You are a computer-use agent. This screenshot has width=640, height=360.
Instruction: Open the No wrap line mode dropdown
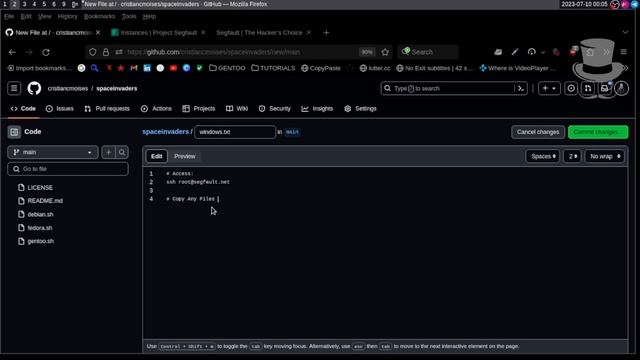[604, 156]
